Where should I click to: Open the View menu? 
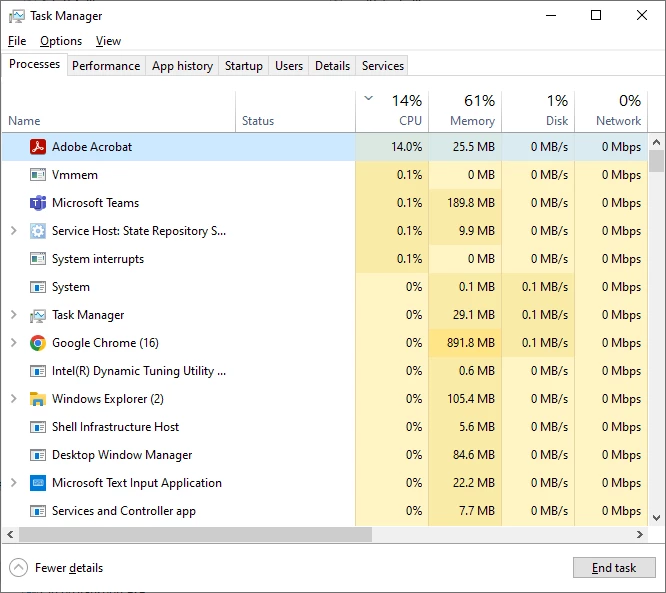click(x=108, y=41)
